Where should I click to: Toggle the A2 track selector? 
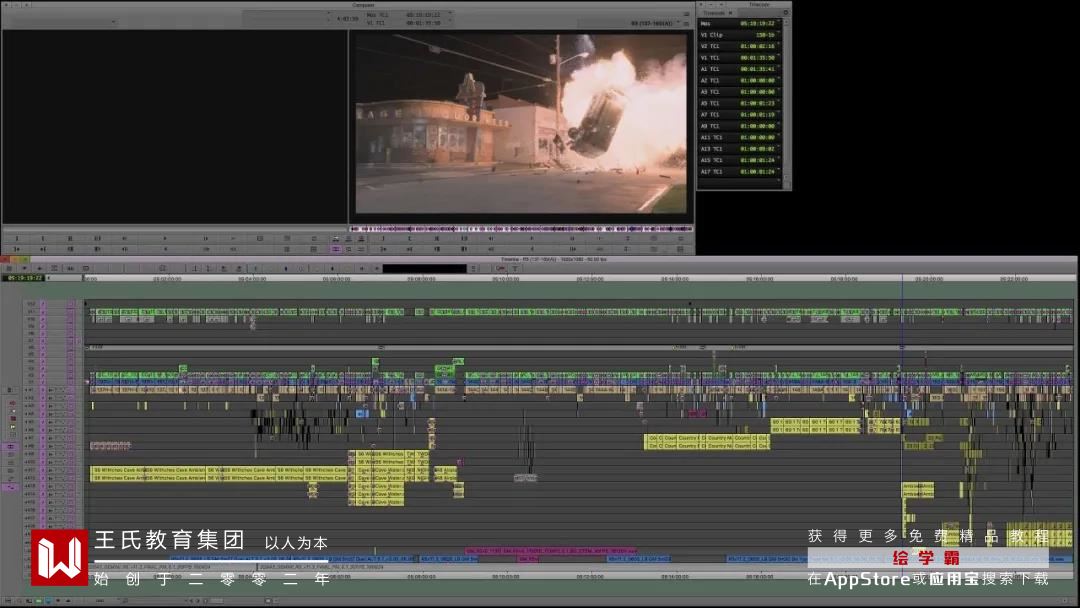click(x=30, y=398)
